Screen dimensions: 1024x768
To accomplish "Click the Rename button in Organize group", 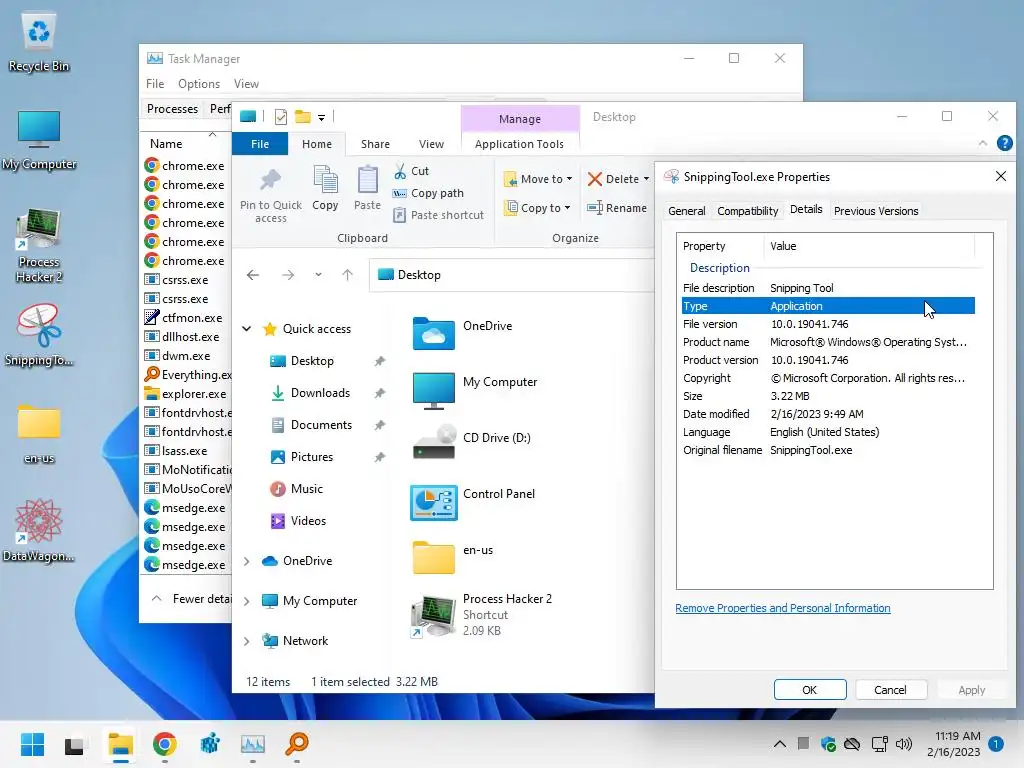I will click(616, 208).
